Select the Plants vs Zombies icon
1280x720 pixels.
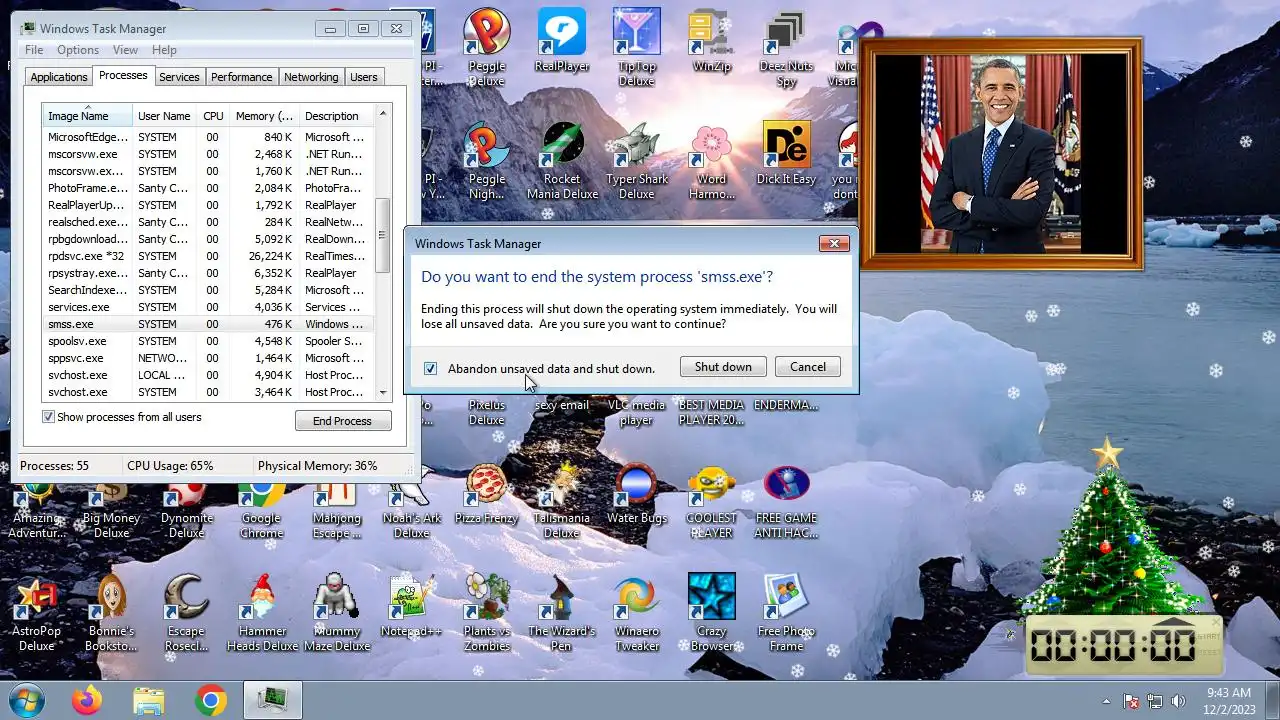coord(487,613)
